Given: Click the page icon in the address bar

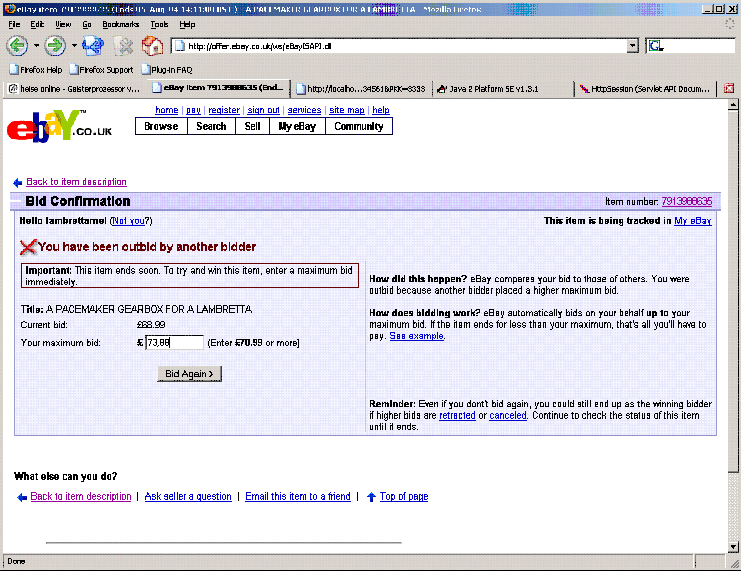Looking at the screenshot, I should click(180, 46).
